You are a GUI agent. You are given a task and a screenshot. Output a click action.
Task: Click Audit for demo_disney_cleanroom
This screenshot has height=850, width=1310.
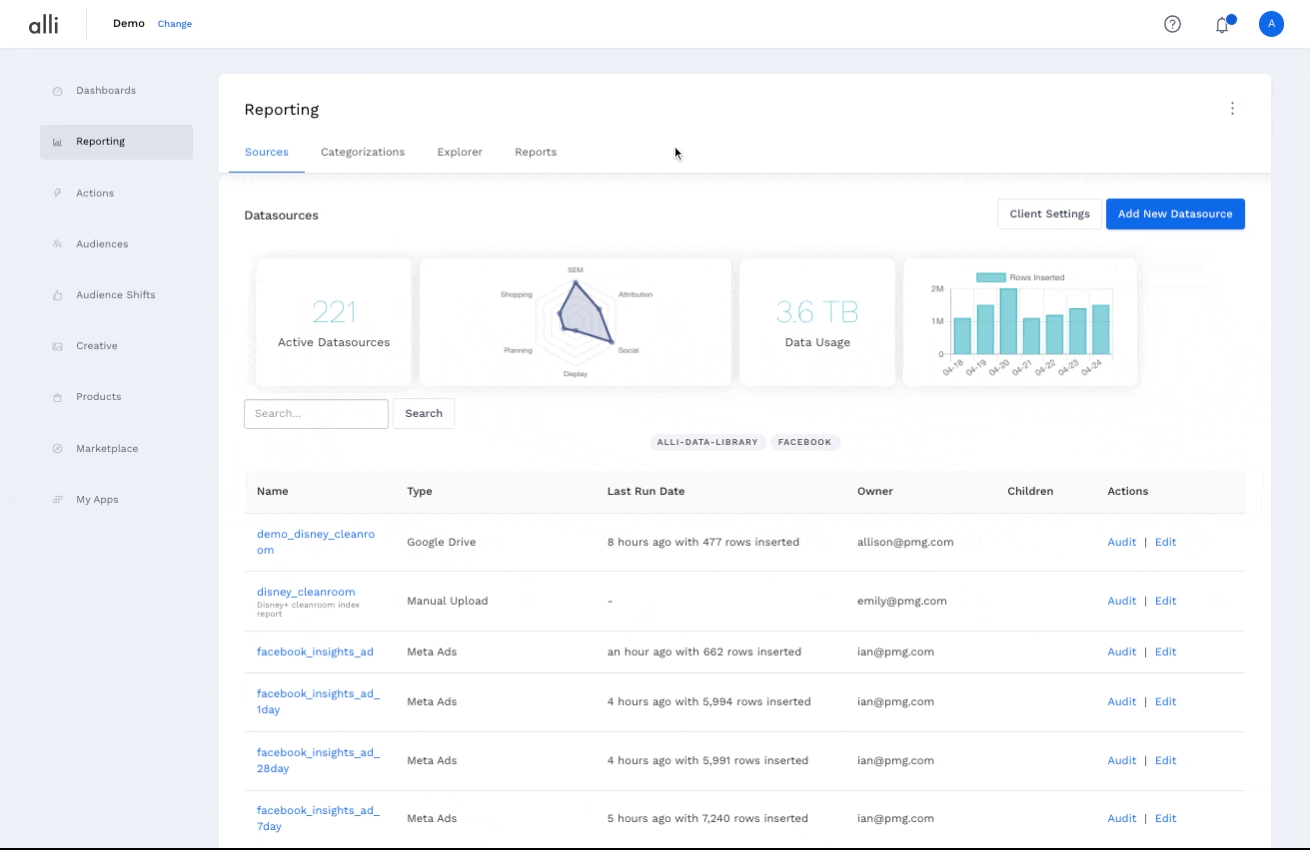[x=1121, y=542]
